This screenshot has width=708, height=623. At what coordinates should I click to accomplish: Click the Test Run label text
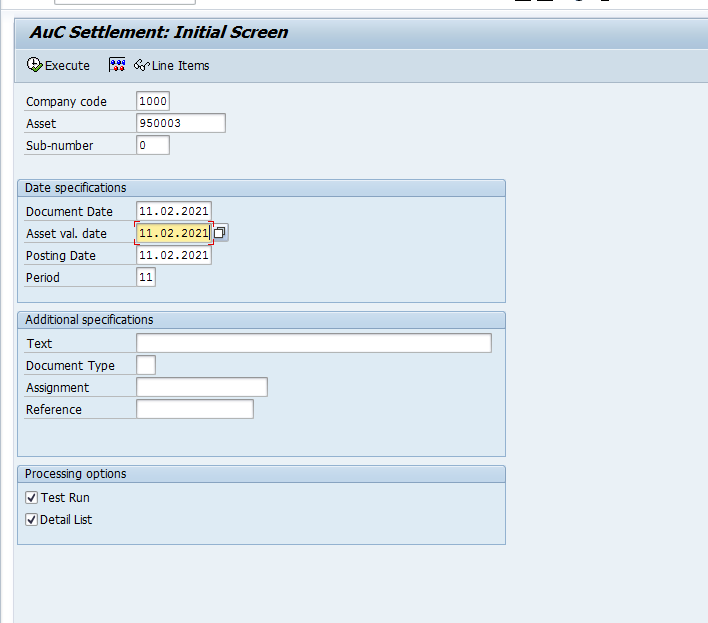point(65,497)
